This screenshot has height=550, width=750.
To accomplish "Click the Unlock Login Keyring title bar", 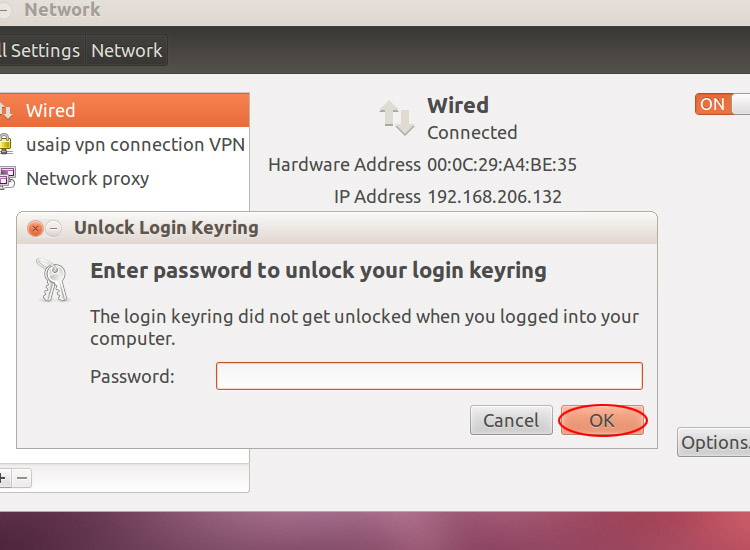I will tap(337, 228).
